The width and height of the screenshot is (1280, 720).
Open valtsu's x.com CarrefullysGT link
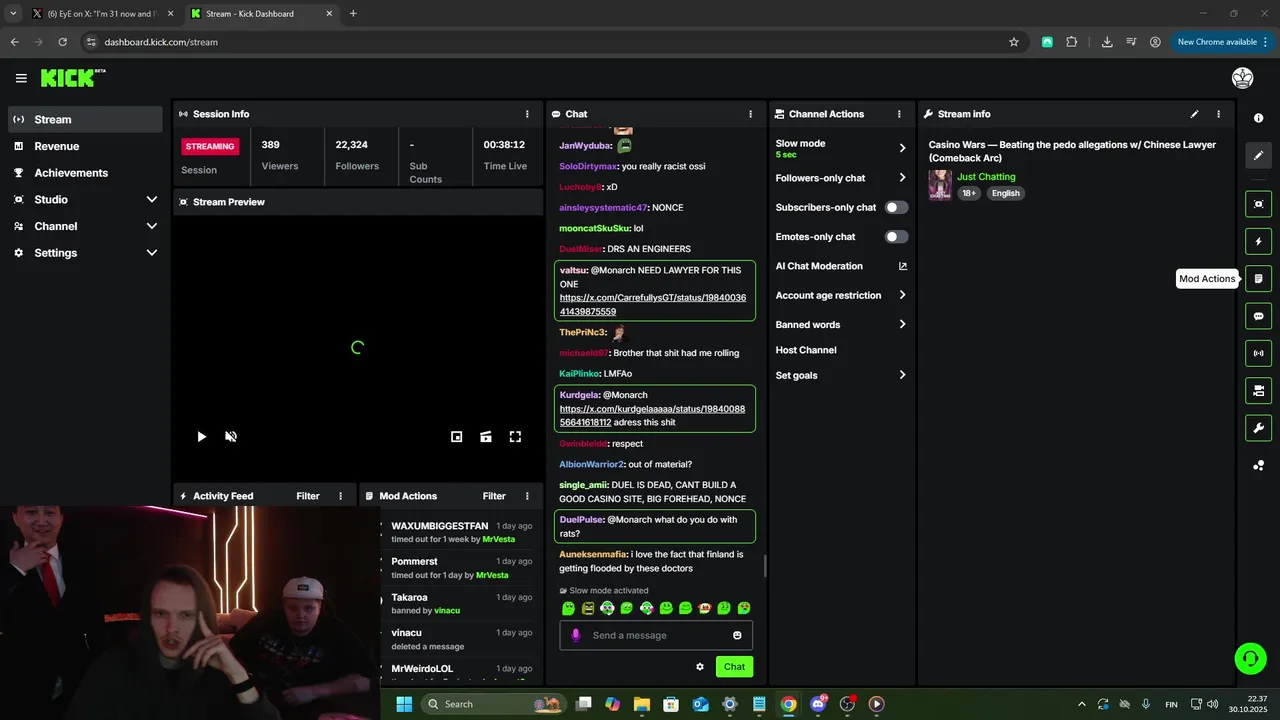pyautogui.click(x=652, y=305)
